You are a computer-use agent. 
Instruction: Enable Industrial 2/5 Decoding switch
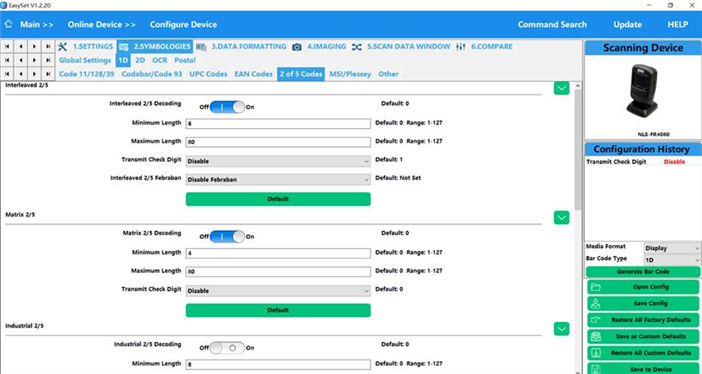click(x=227, y=348)
